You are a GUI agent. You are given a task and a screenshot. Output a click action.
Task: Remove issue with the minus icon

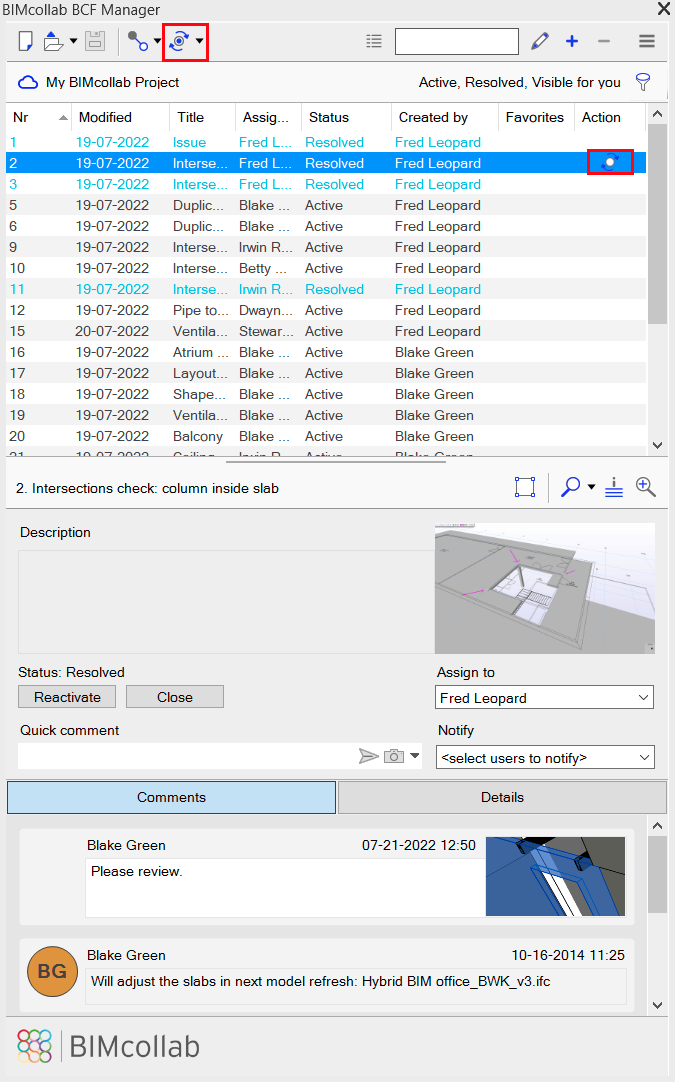click(x=604, y=41)
